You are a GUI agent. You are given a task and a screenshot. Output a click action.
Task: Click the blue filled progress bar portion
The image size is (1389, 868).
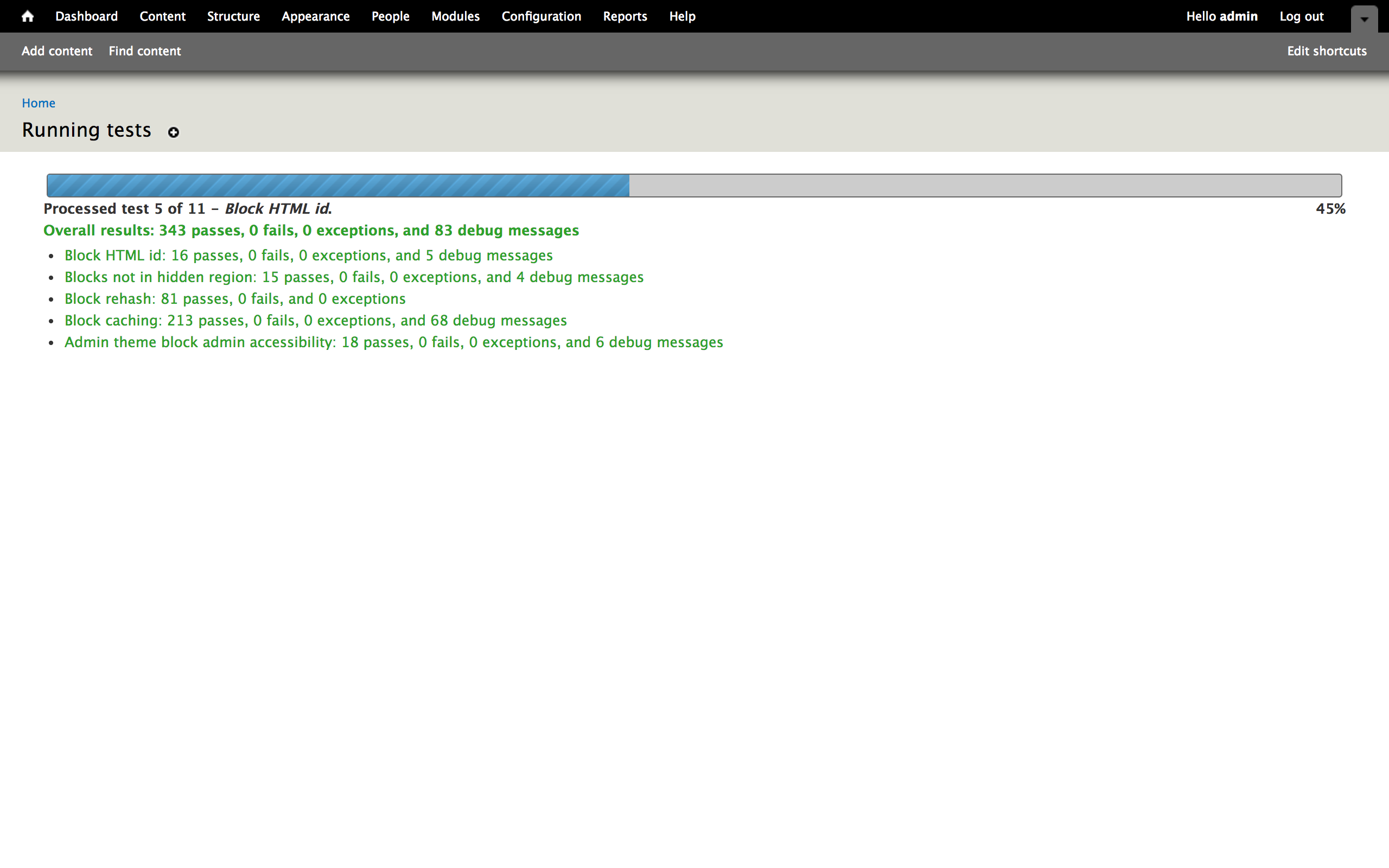coord(337,186)
